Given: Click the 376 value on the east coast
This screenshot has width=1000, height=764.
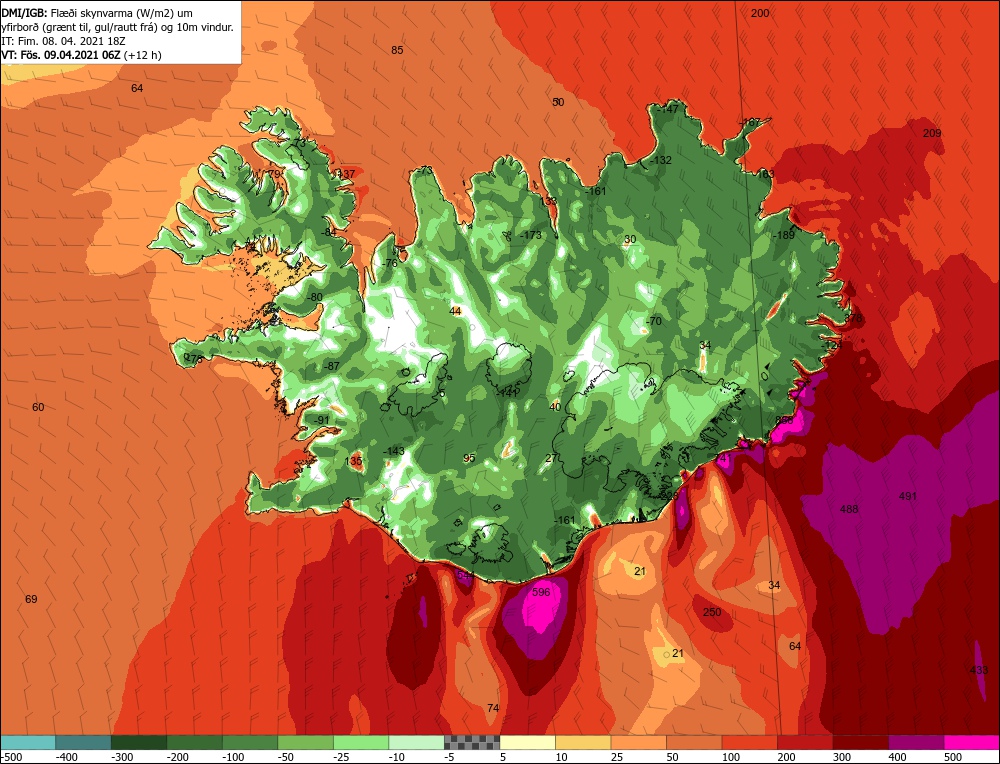Looking at the screenshot, I should (x=853, y=318).
